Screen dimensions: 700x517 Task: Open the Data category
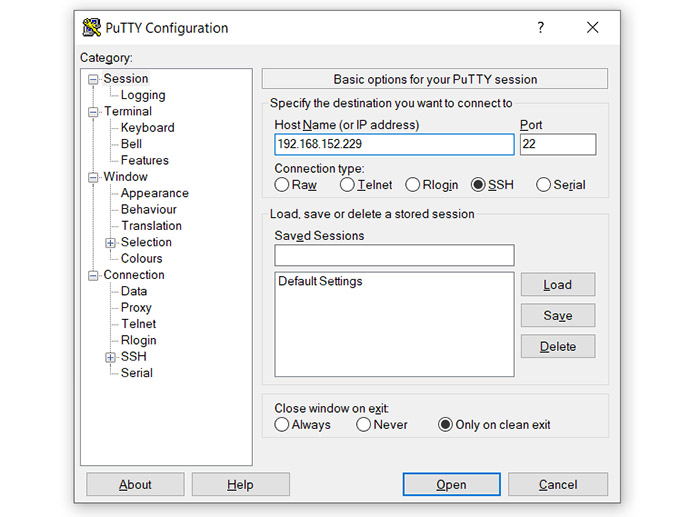tap(134, 291)
